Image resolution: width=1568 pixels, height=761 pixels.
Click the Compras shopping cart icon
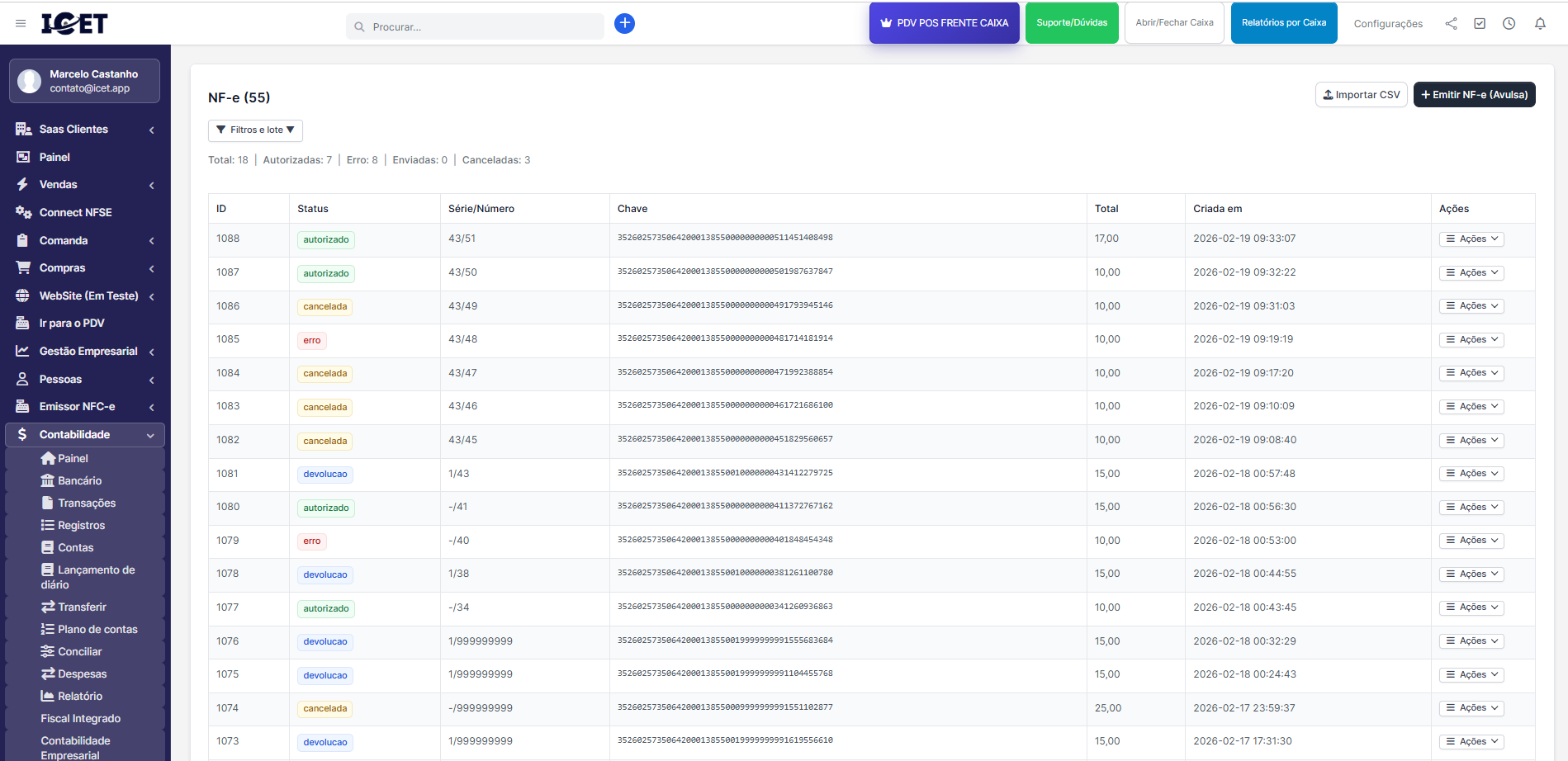(23, 268)
